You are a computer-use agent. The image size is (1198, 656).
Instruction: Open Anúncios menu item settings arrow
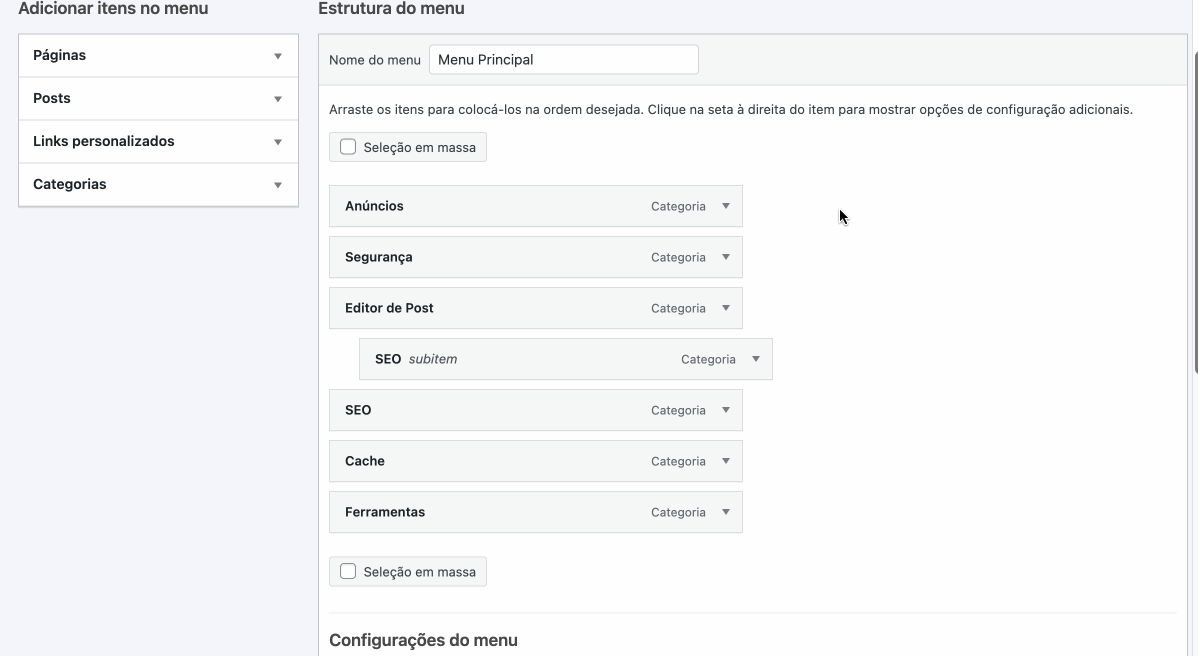point(726,206)
